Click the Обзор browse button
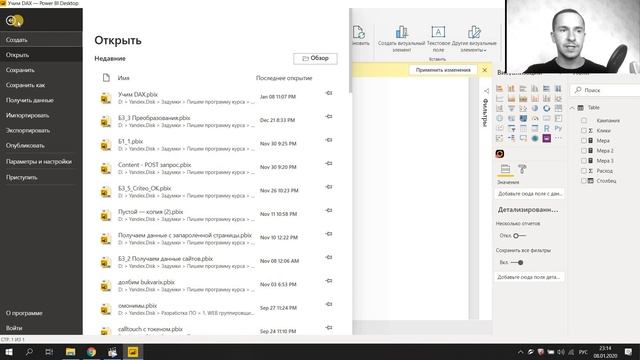The width and height of the screenshot is (640, 360). point(315,58)
